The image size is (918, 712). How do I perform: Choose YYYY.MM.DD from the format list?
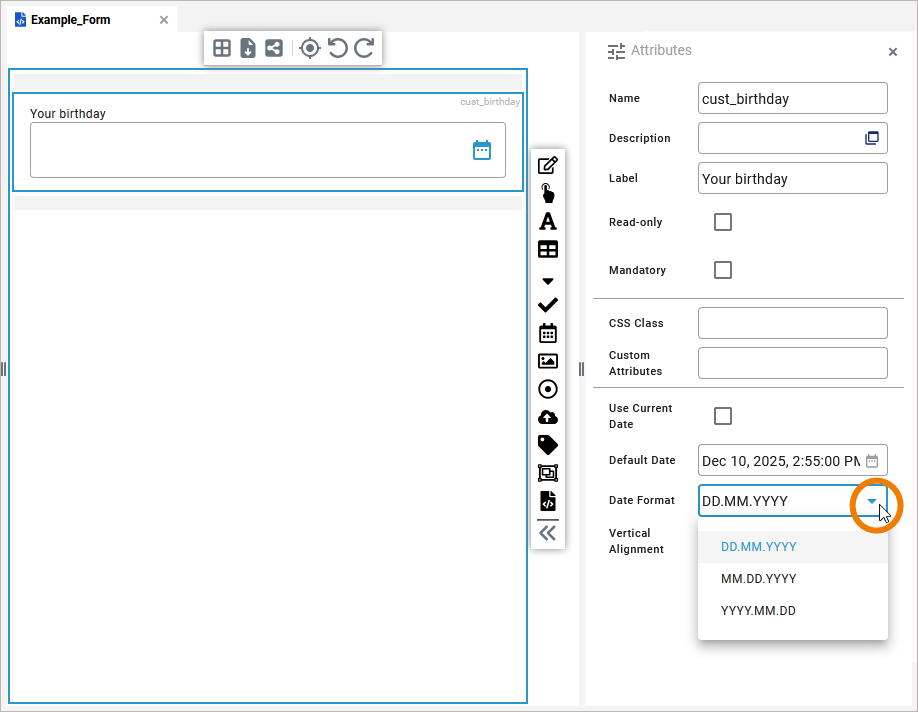[x=759, y=611]
